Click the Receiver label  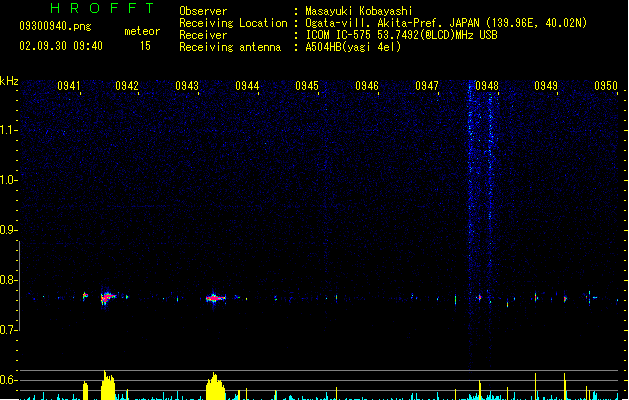pyautogui.click(x=203, y=35)
